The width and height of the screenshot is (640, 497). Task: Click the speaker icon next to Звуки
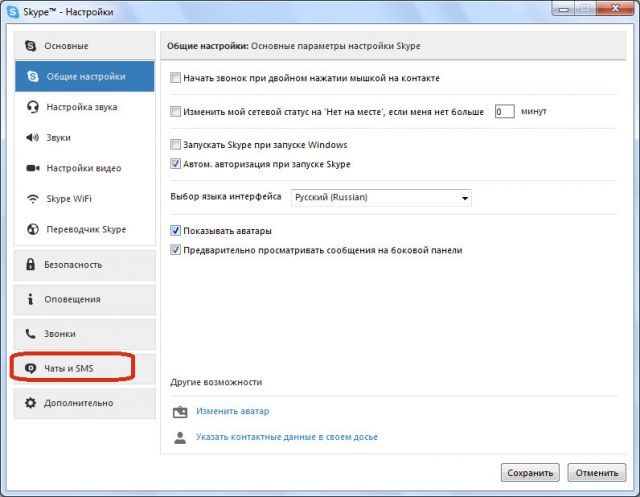pyautogui.click(x=32, y=138)
